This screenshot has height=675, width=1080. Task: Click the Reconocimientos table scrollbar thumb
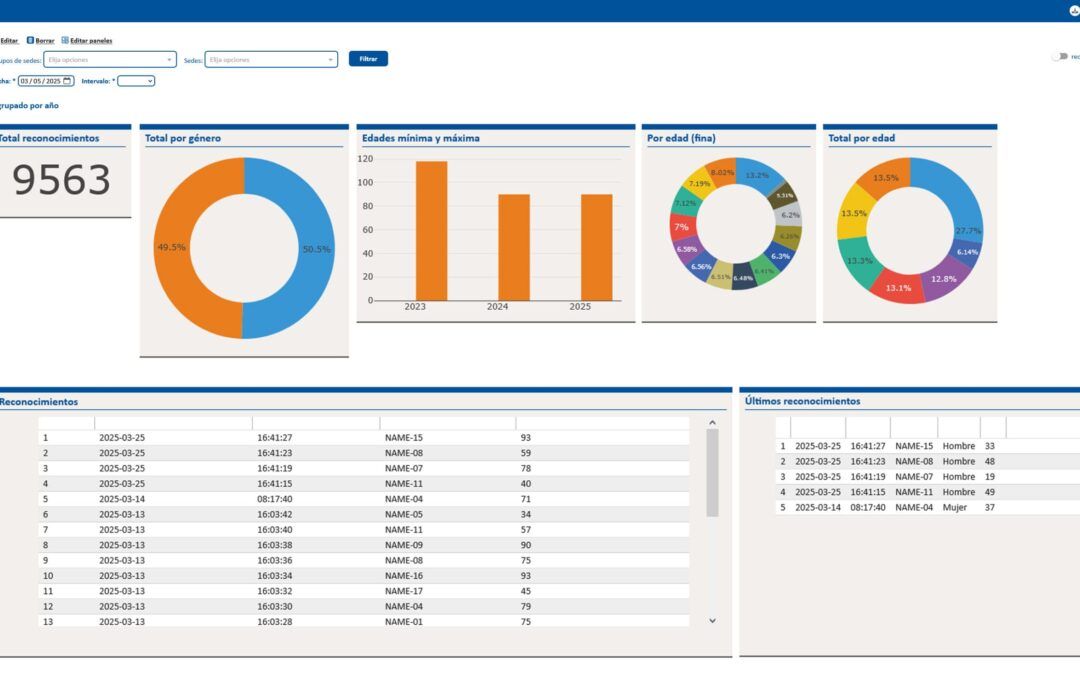(712, 472)
